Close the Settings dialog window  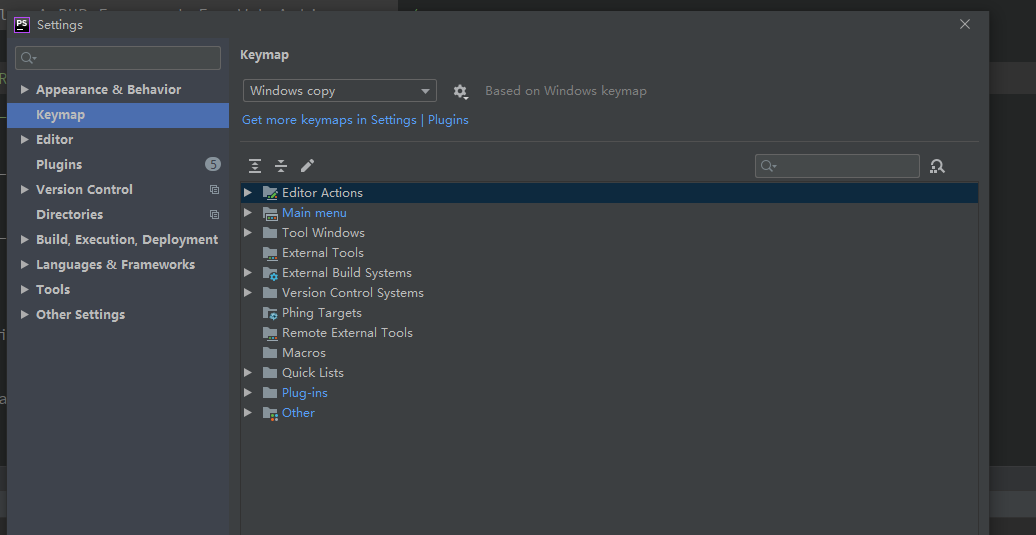(x=965, y=24)
